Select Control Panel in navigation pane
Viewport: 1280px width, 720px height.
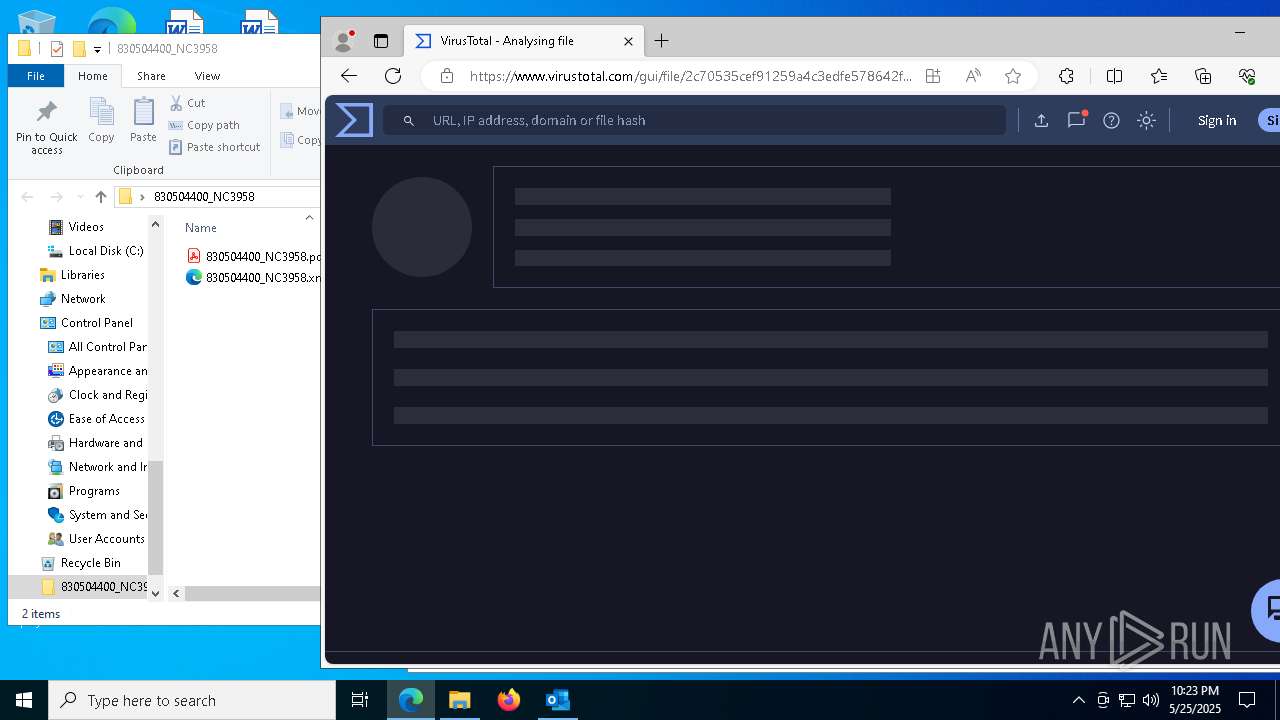point(86,323)
